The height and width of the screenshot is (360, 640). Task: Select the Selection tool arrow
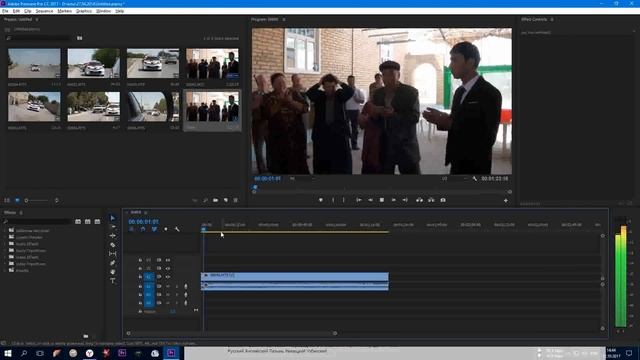point(113,218)
